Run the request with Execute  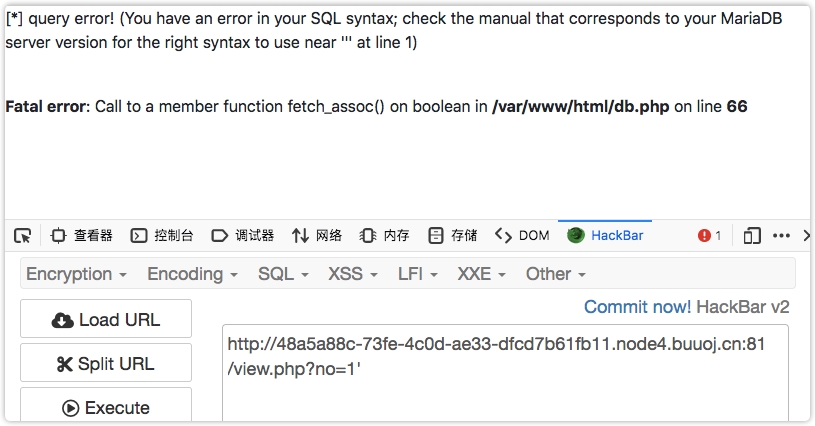(106, 408)
